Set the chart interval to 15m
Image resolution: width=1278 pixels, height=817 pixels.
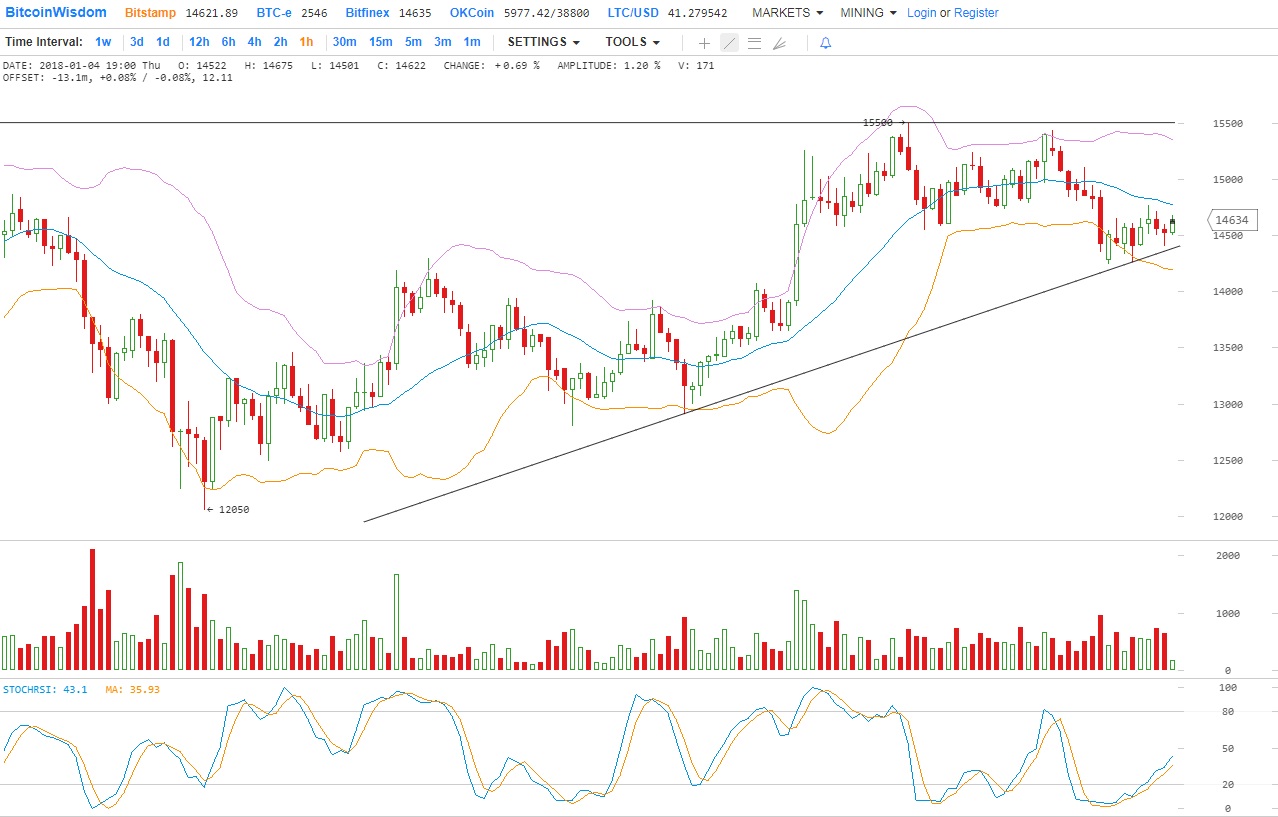coord(380,42)
